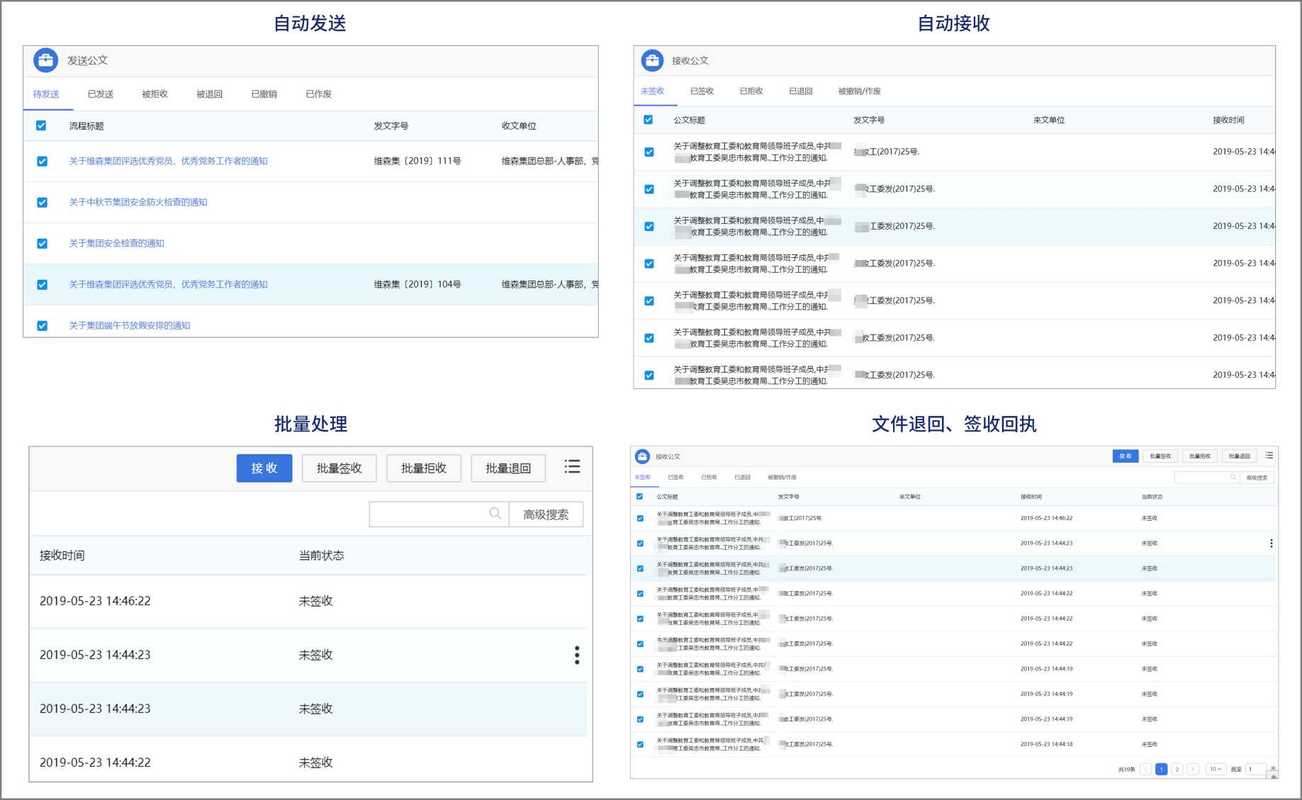The height and width of the screenshot is (800, 1302).
Task: Open page-size 10 dropdown in pagination
Action: coord(1215,769)
